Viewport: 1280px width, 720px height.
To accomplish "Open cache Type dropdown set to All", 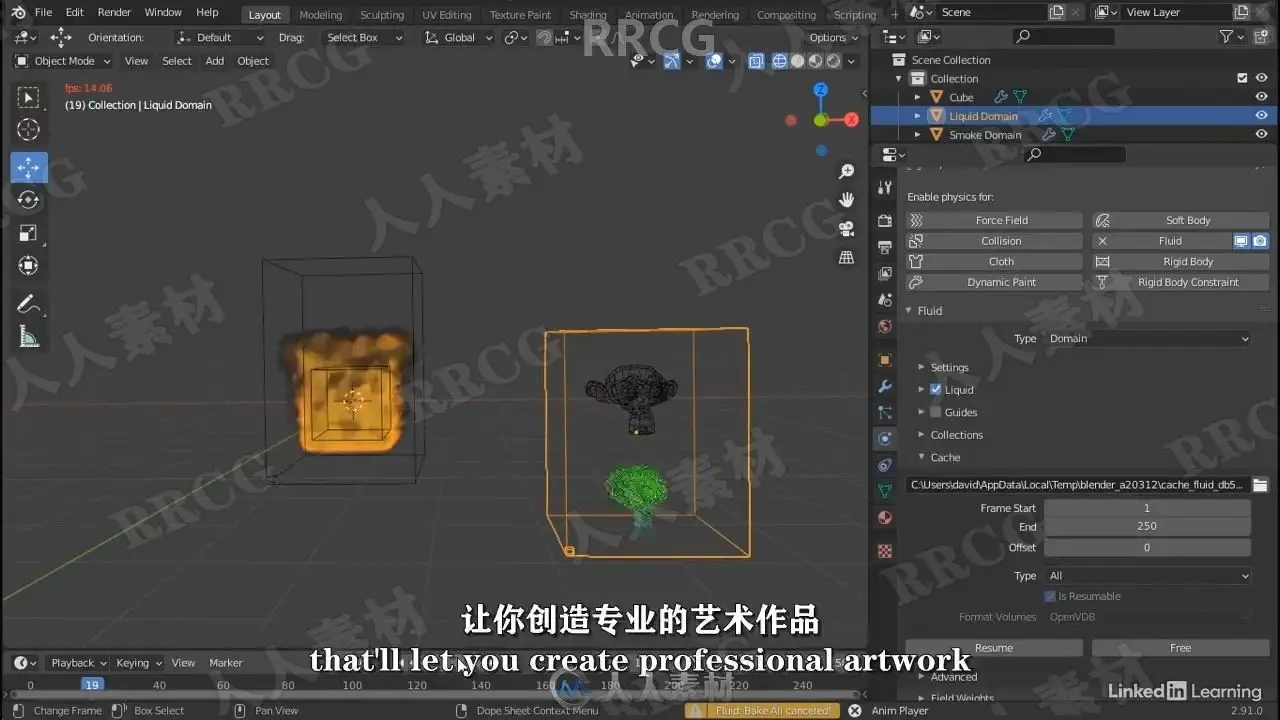I will tap(1148, 576).
